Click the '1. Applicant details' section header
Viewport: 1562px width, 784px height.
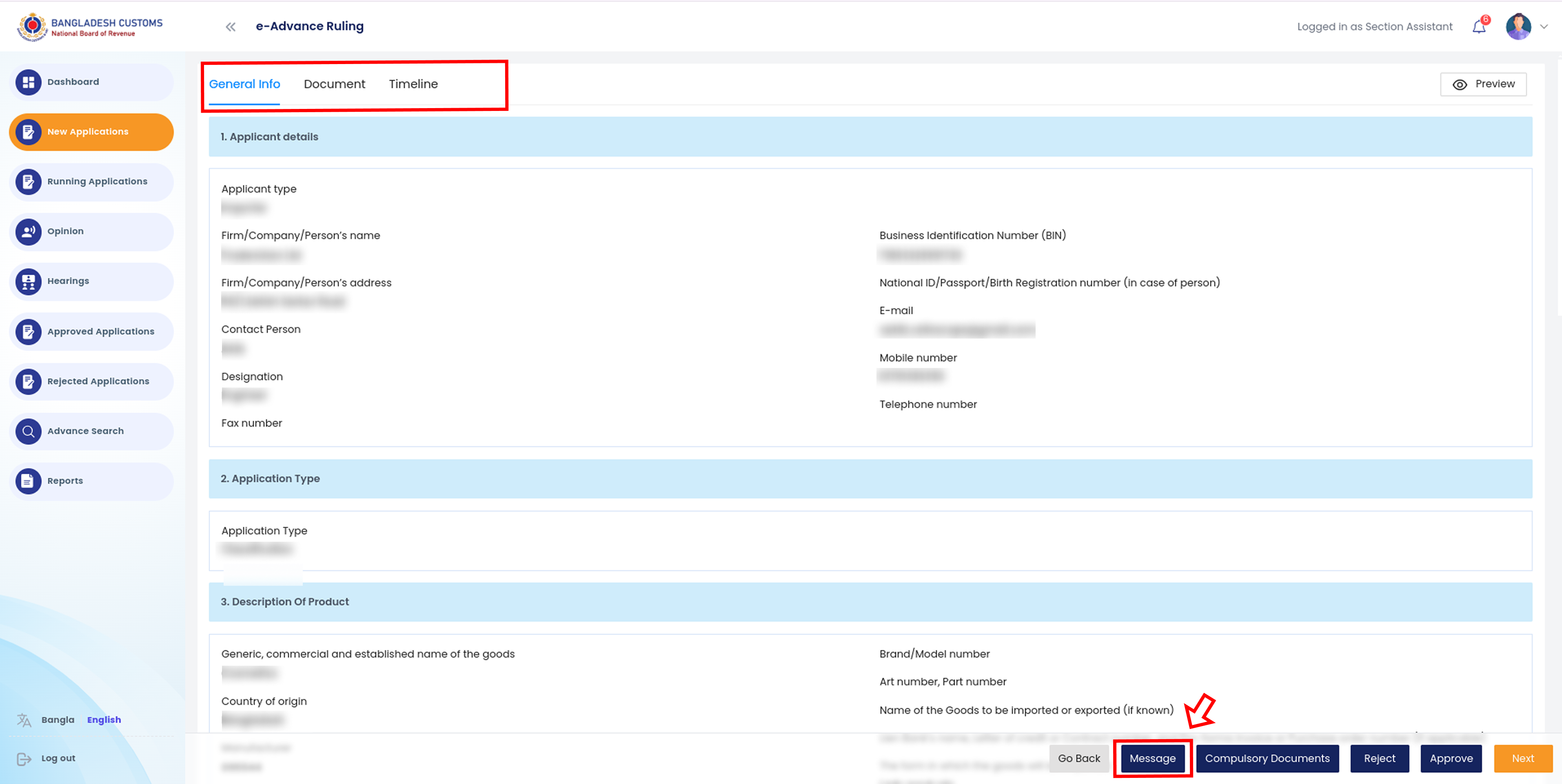870,136
